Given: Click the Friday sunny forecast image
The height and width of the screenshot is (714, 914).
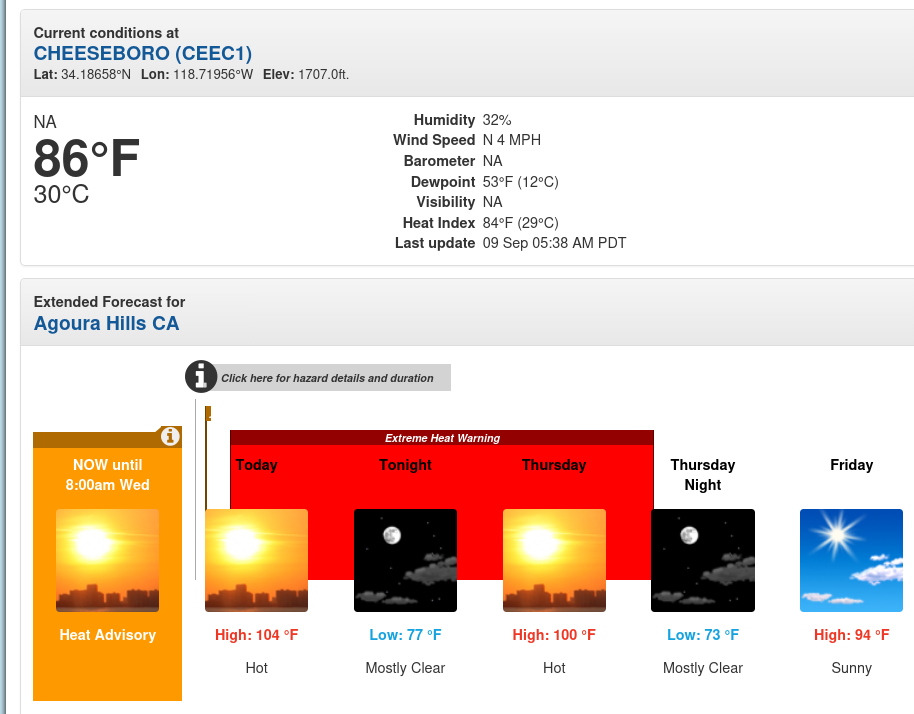Looking at the screenshot, I should pos(852,560).
